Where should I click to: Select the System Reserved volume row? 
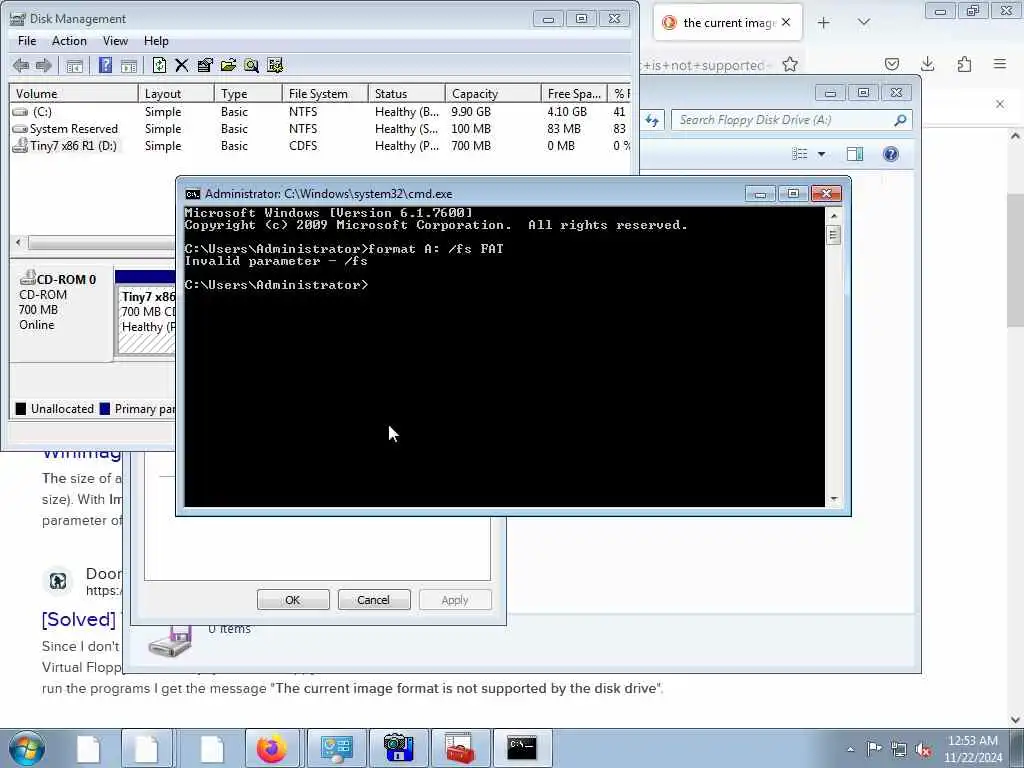pyautogui.click(x=320, y=129)
